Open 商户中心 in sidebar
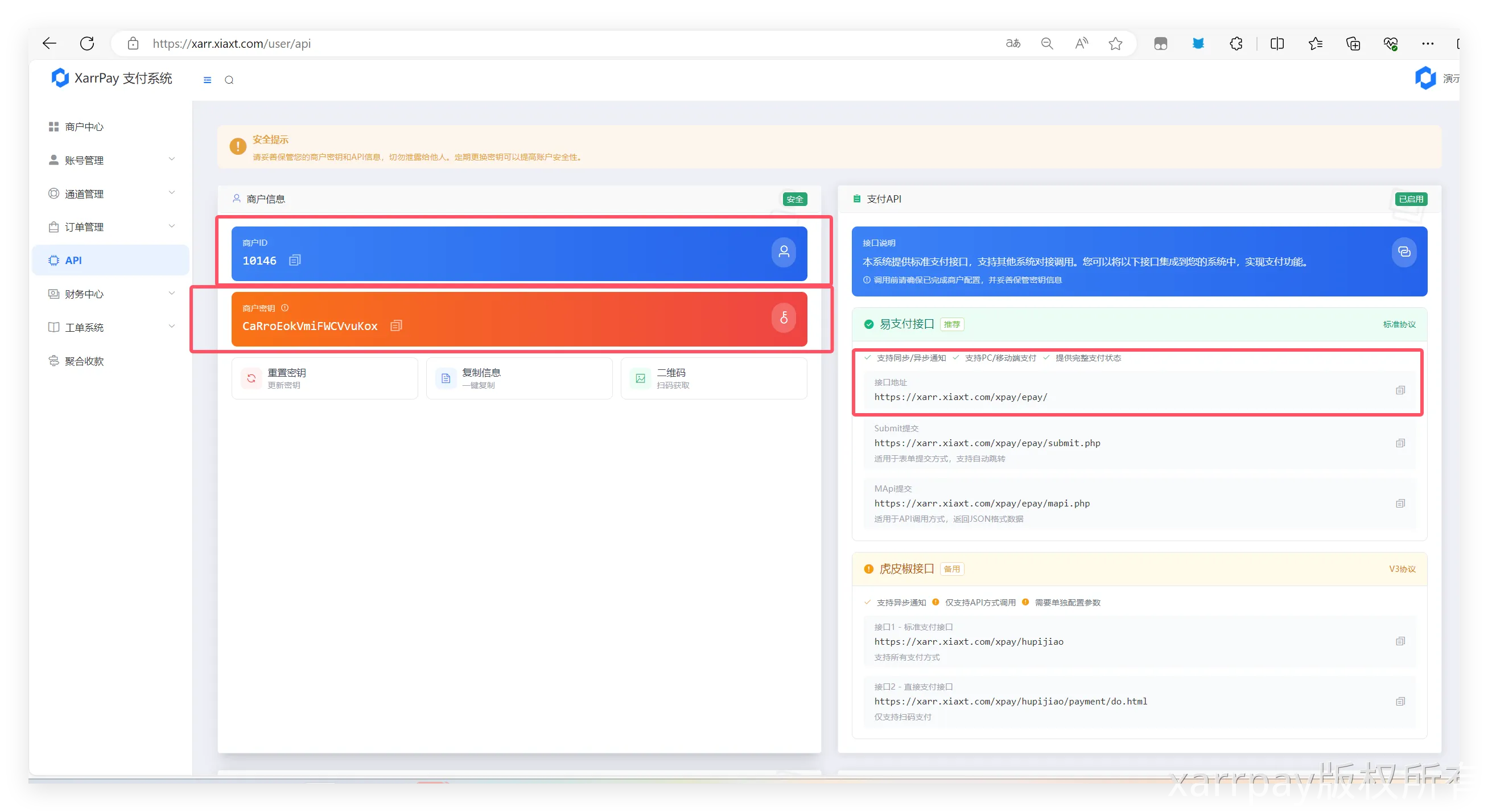Image resolution: width=1488 pixels, height=812 pixels. [x=84, y=126]
